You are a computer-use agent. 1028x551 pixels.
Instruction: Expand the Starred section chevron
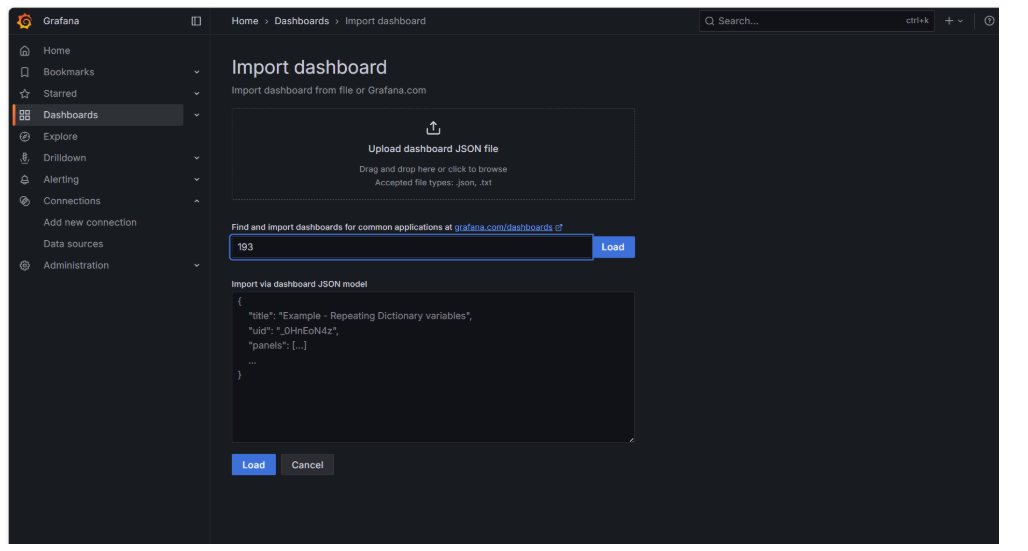[197, 94]
